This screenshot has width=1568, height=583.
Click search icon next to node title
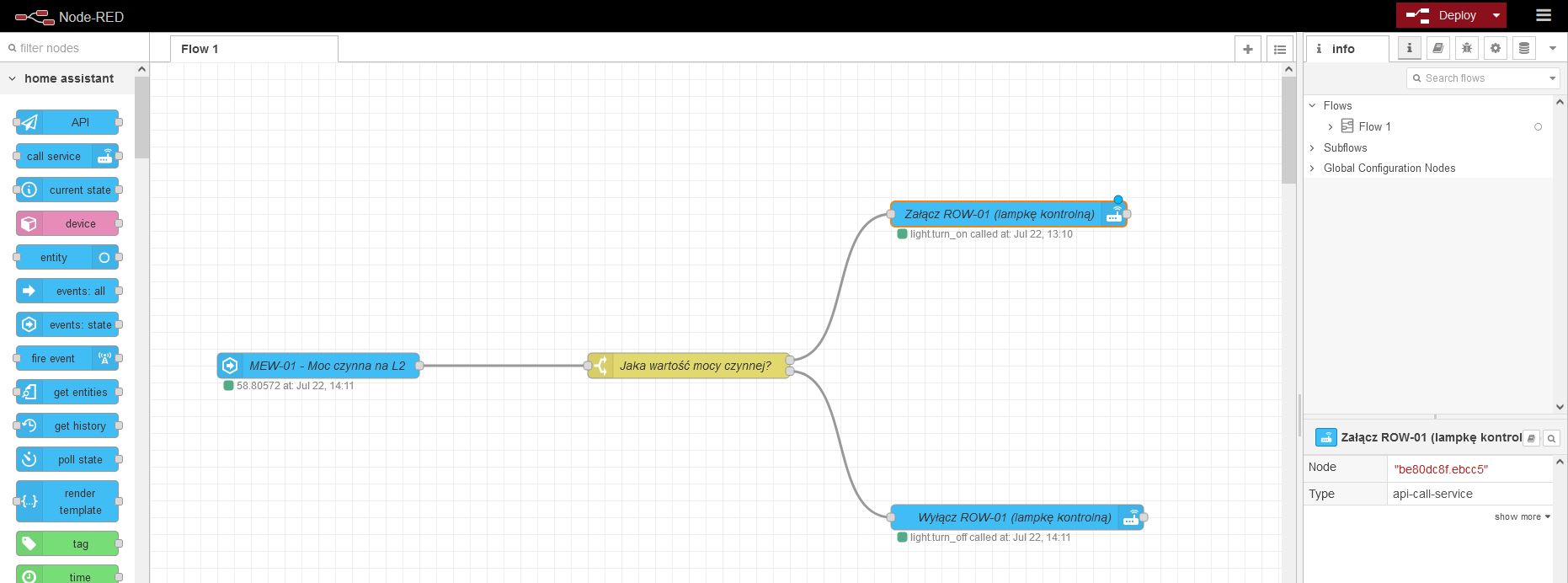tap(1551, 438)
